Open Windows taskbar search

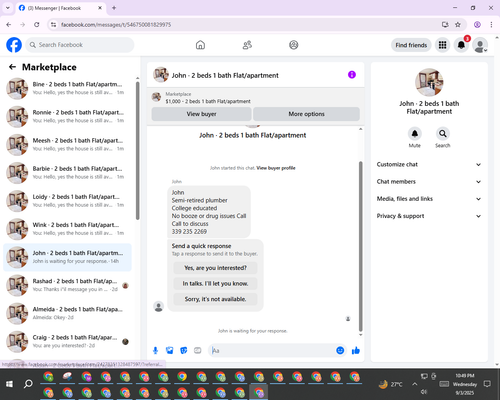(x=28, y=384)
